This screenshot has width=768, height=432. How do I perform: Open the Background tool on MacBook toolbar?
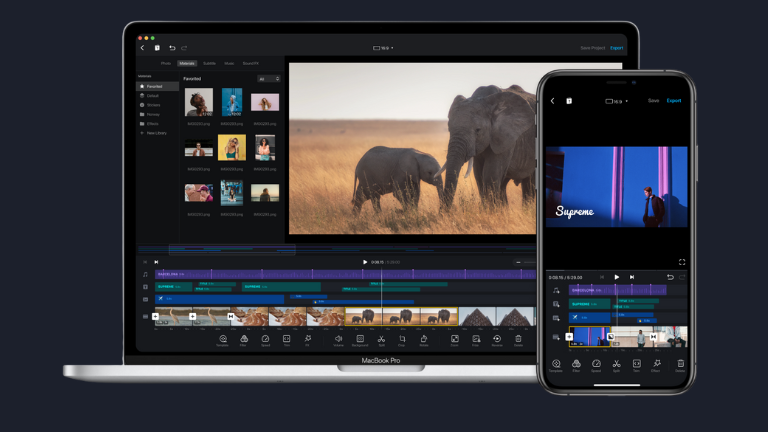360,340
